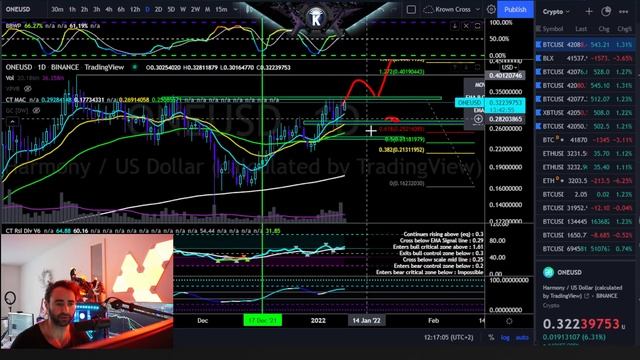
Task: Open the USD currency dropdown
Action: pos(509,67)
